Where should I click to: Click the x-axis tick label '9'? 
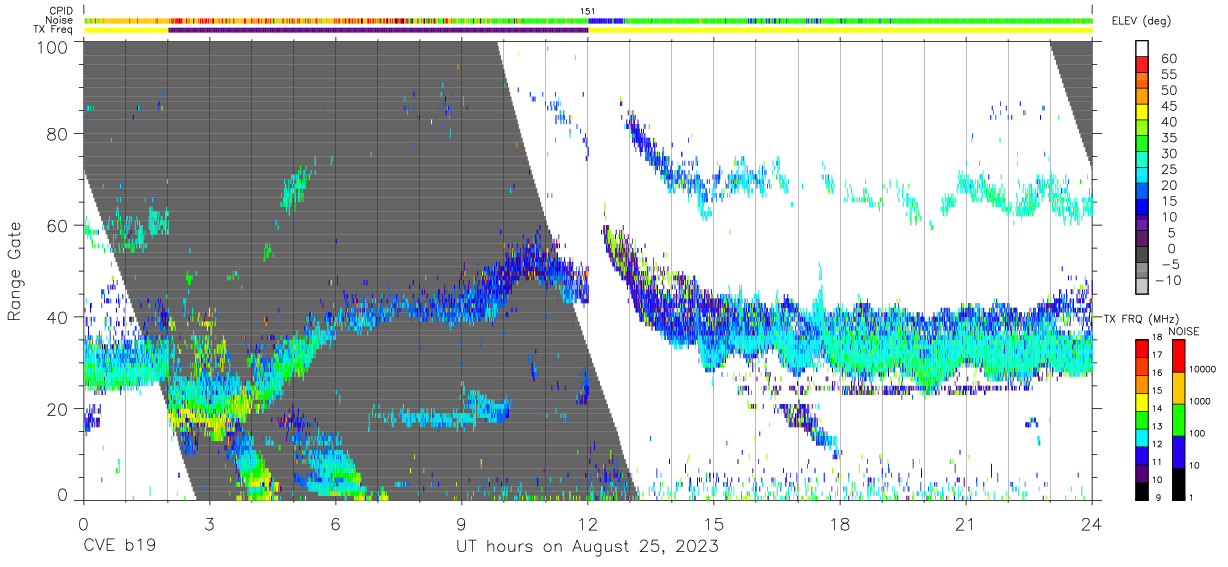pyautogui.click(x=461, y=524)
